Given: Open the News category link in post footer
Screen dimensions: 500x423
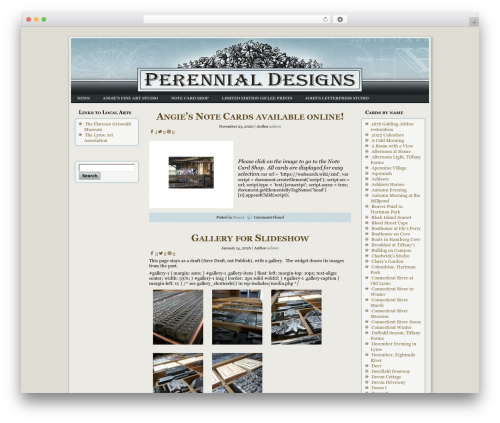Looking at the screenshot, I should pos(238,218).
